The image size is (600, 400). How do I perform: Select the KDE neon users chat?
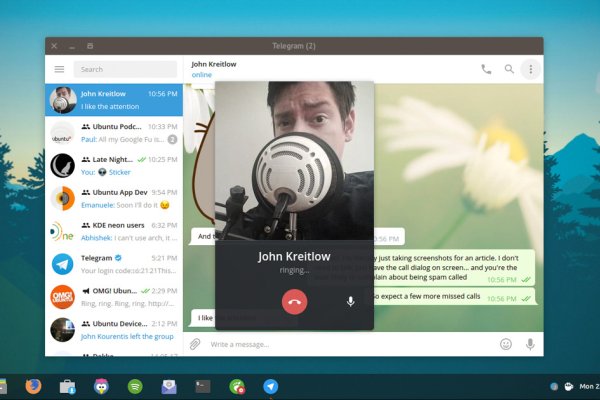[x=113, y=231]
